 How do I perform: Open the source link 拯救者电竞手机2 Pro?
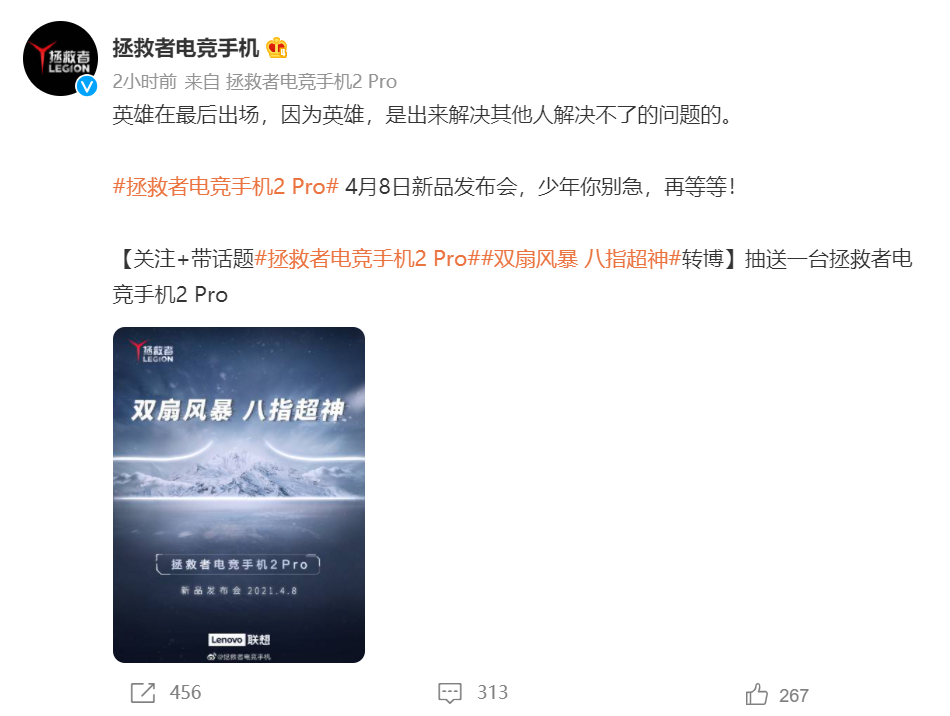click(x=311, y=81)
